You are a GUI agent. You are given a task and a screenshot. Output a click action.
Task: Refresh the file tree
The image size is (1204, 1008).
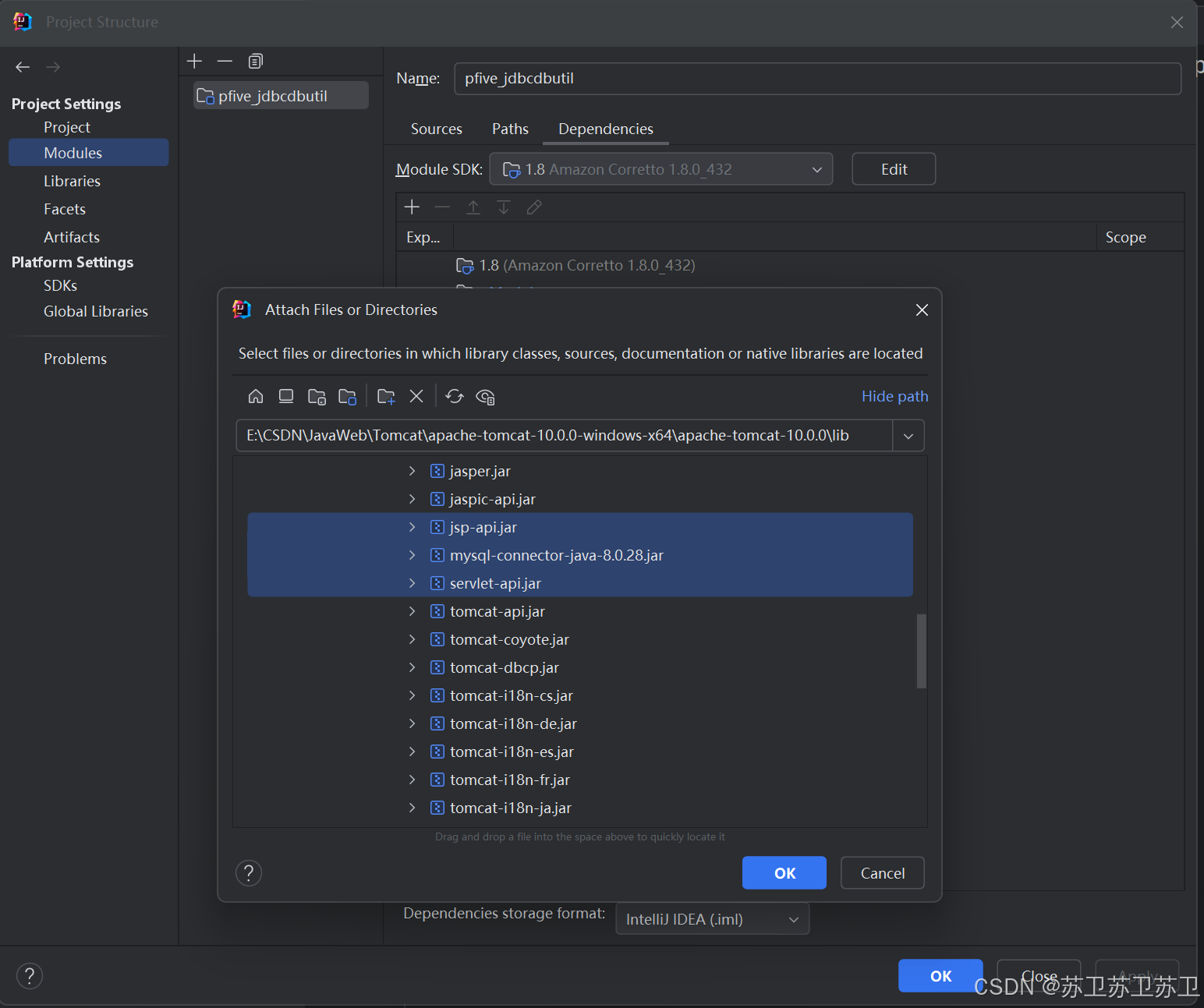(x=455, y=396)
